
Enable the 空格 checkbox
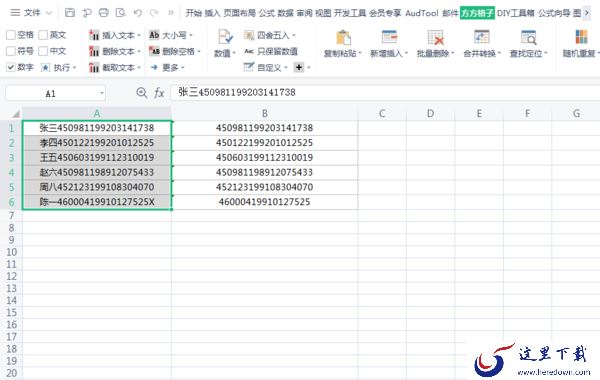point(11,35)
